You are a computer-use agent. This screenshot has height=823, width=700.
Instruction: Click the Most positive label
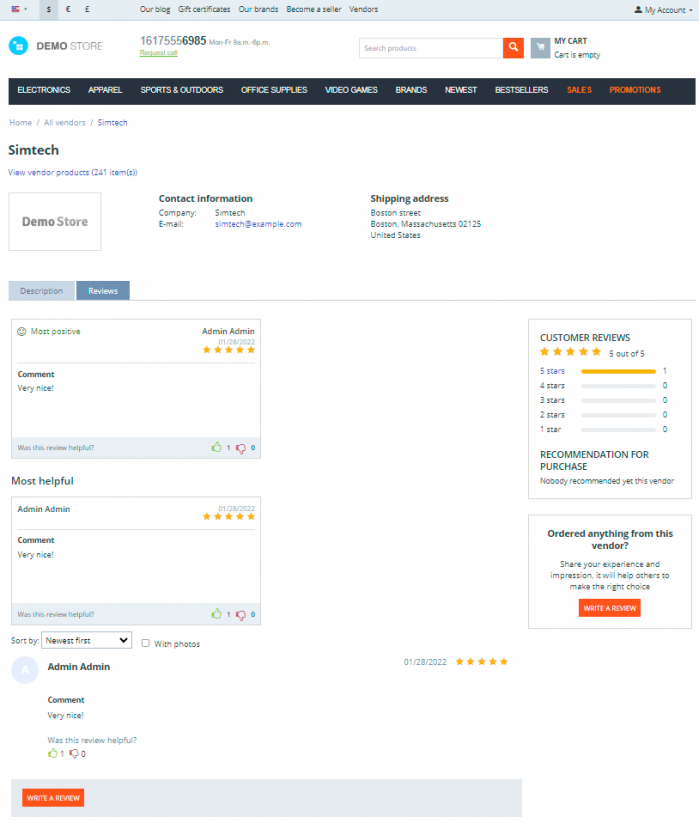[55, 331]
